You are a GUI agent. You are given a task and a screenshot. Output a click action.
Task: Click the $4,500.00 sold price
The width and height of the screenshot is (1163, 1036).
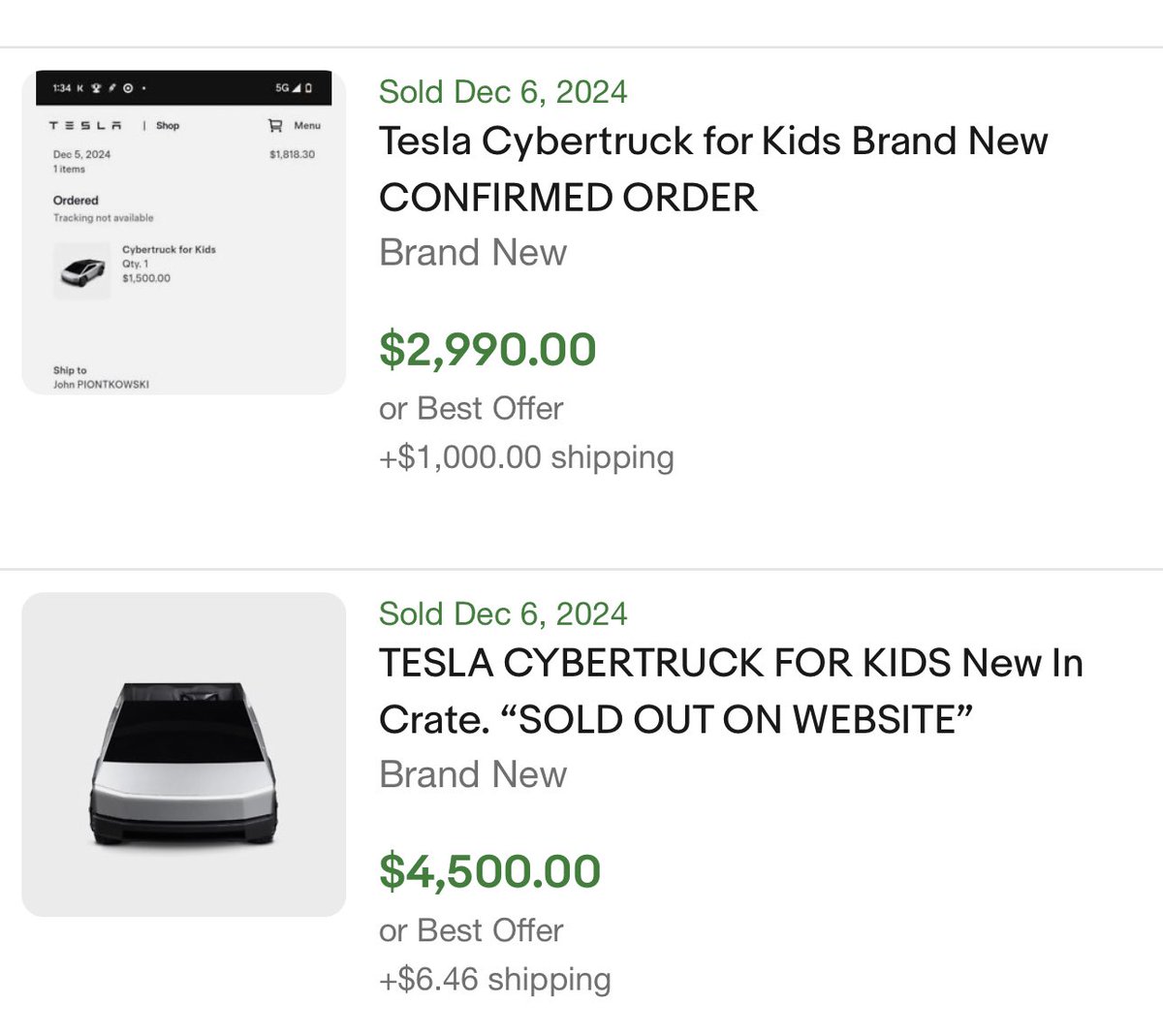489,871
